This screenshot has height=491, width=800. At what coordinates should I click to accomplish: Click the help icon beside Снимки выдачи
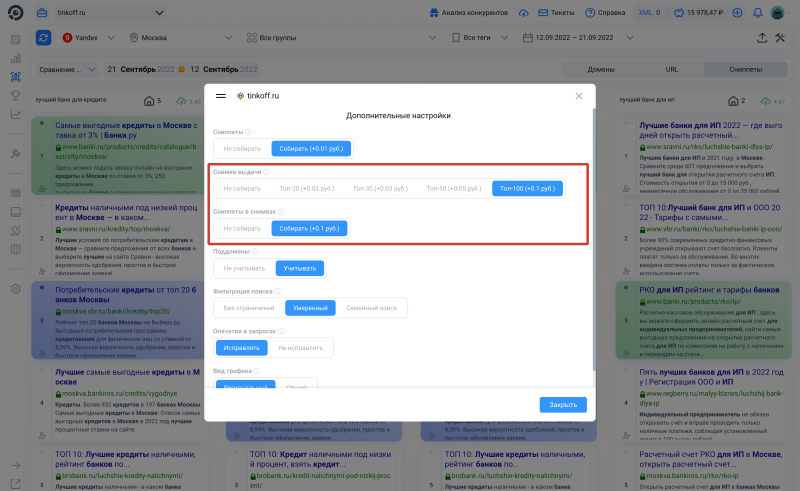(x=264, y=172)
